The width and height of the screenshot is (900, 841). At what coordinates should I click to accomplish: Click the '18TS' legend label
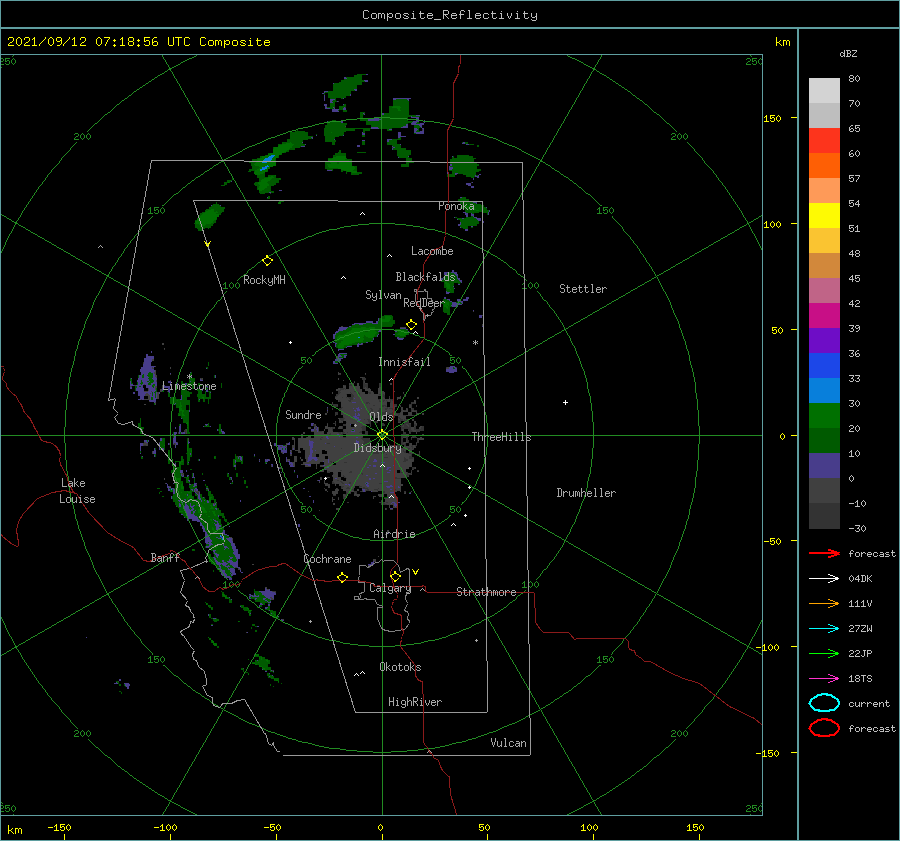point(860,679)
